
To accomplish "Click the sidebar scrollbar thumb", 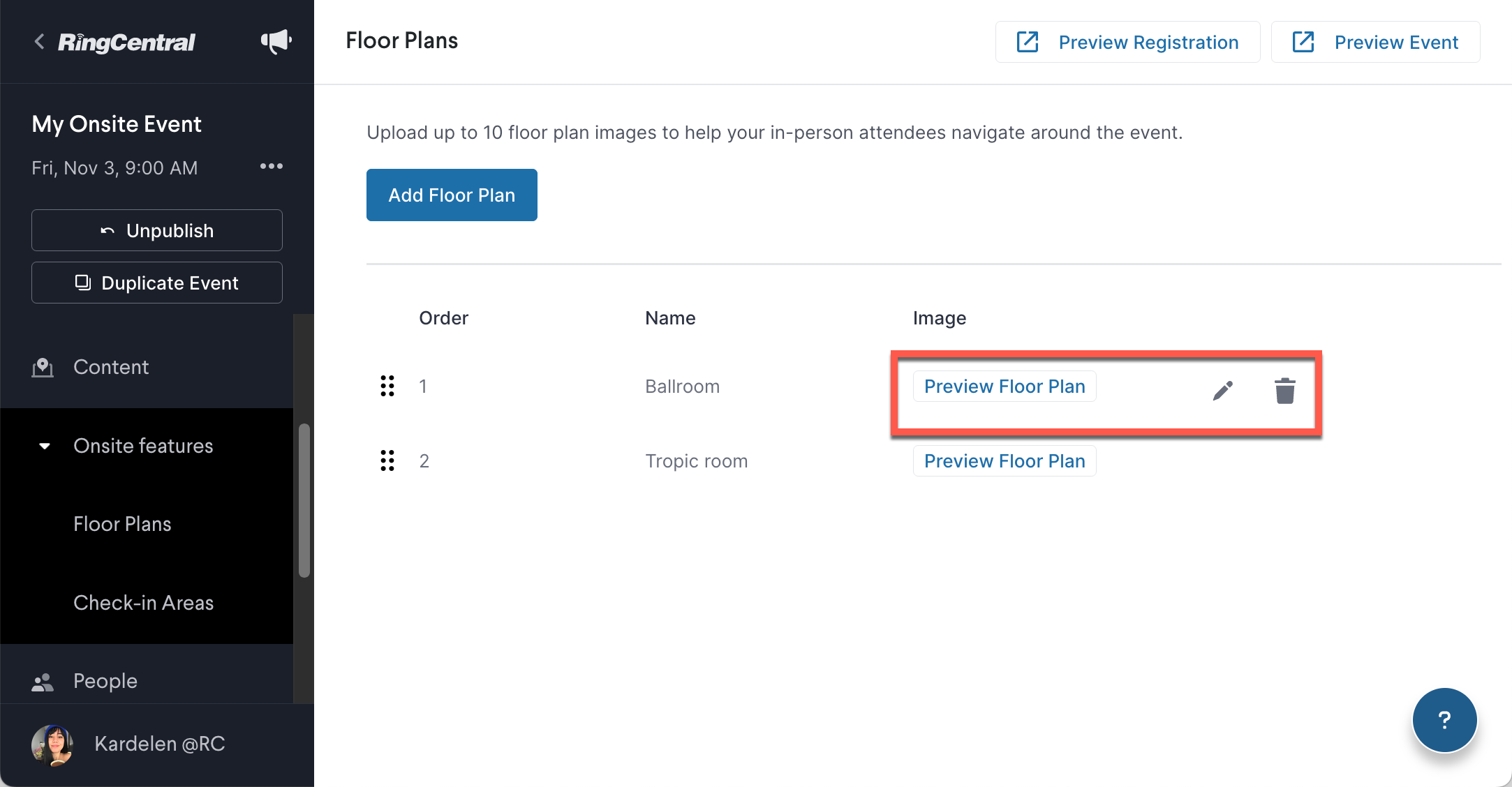I will coord(304,500).
